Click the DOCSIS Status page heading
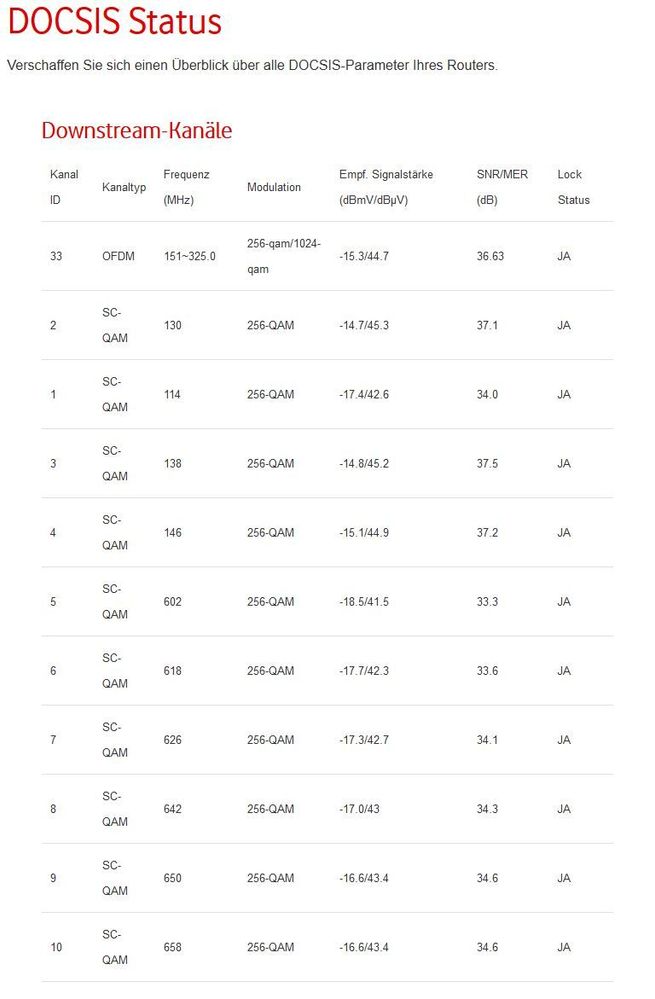Image resolution: width=655 pixels, height=999 pixels. pyautogui.click(x=115, y=21)
